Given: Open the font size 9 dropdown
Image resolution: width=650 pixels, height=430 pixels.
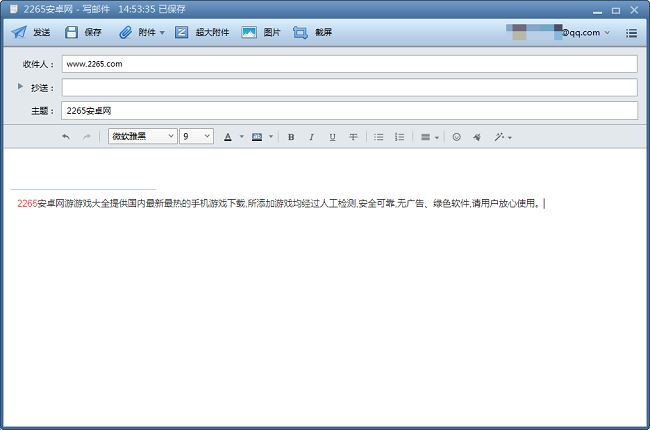Looking at the screenshot, I should pos(196,136).
